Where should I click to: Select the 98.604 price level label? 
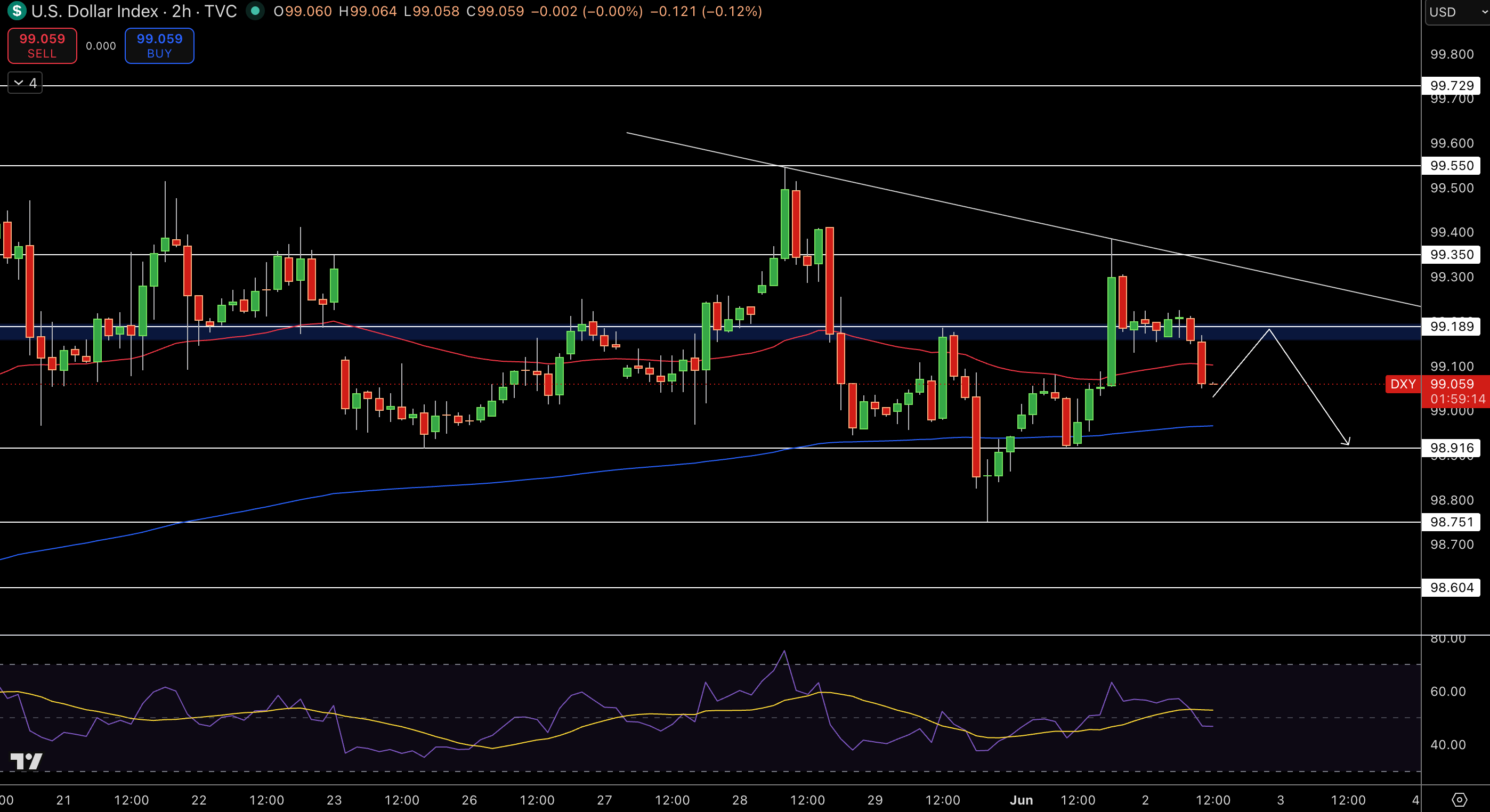1451,588
